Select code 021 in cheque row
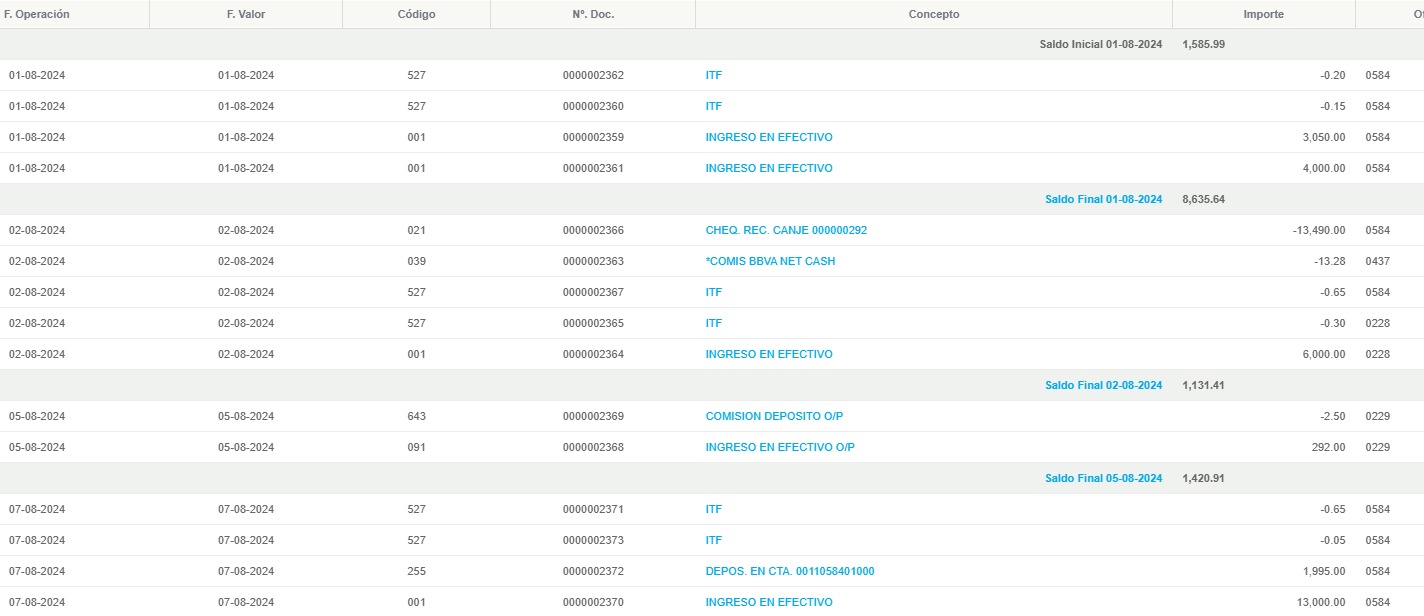1424x616 pixels. 416,230
